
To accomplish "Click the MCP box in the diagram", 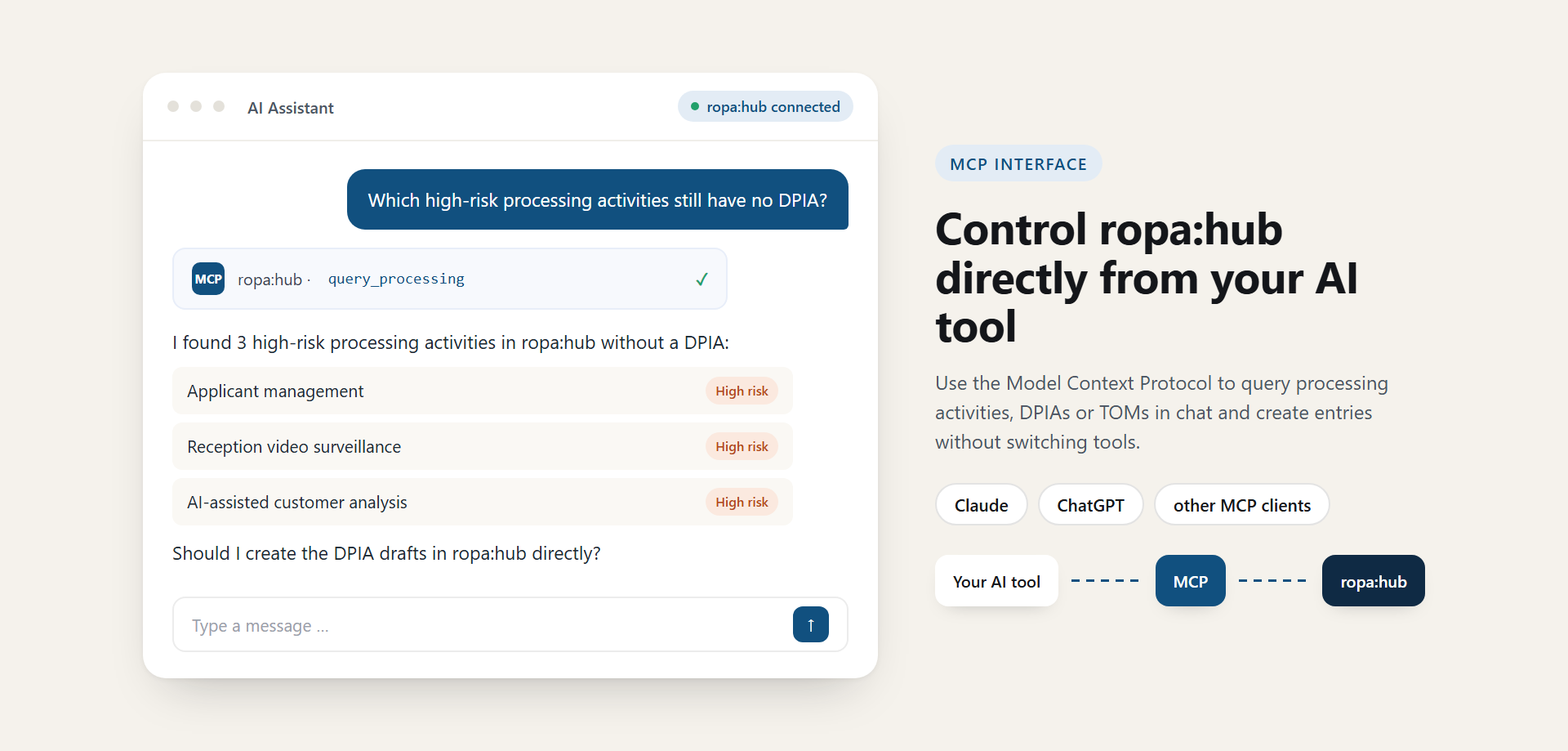I will click(1190, 581).
